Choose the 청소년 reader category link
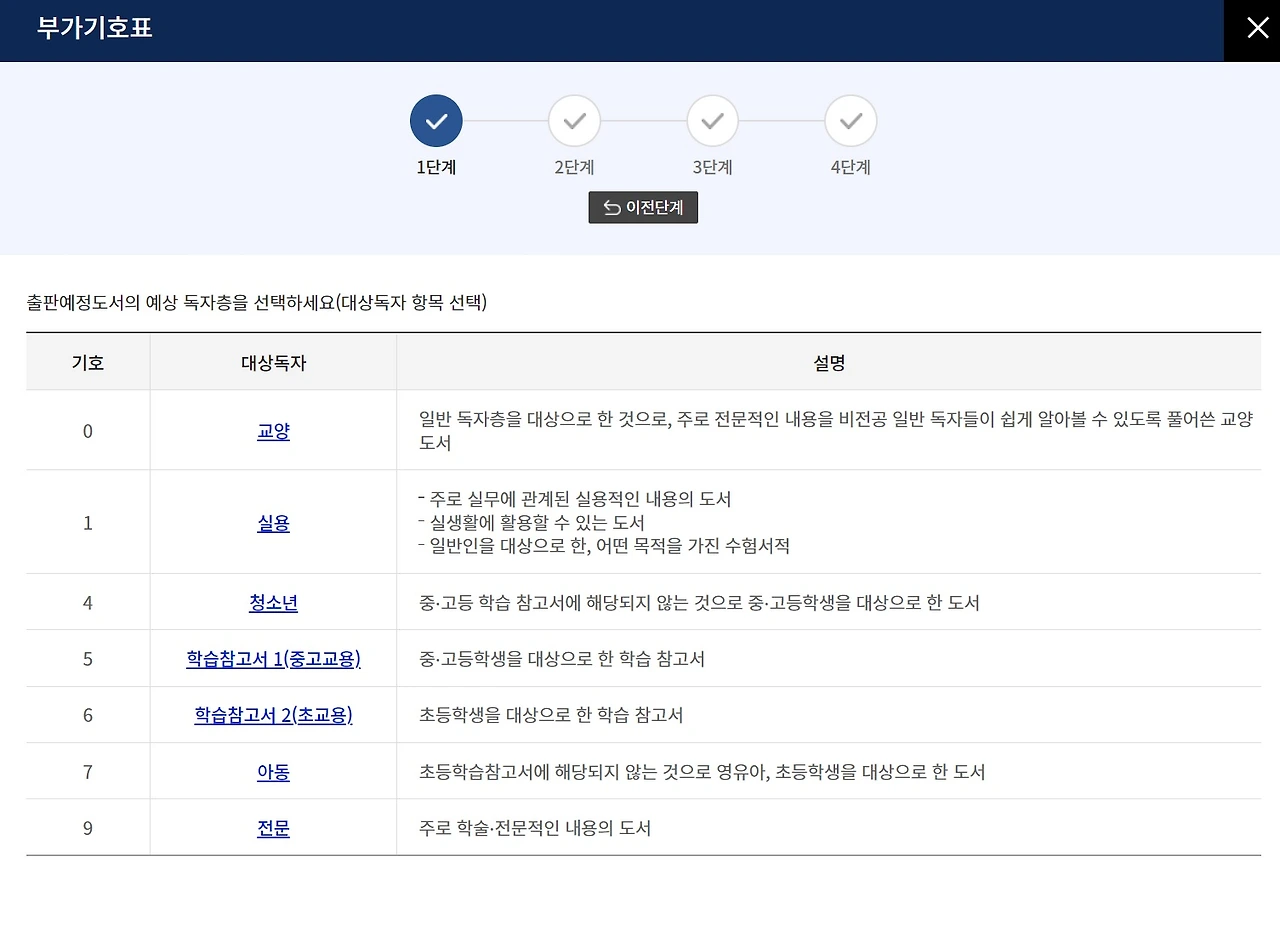Viewport: 1280px width, 948px height. [x=273, y=603]
